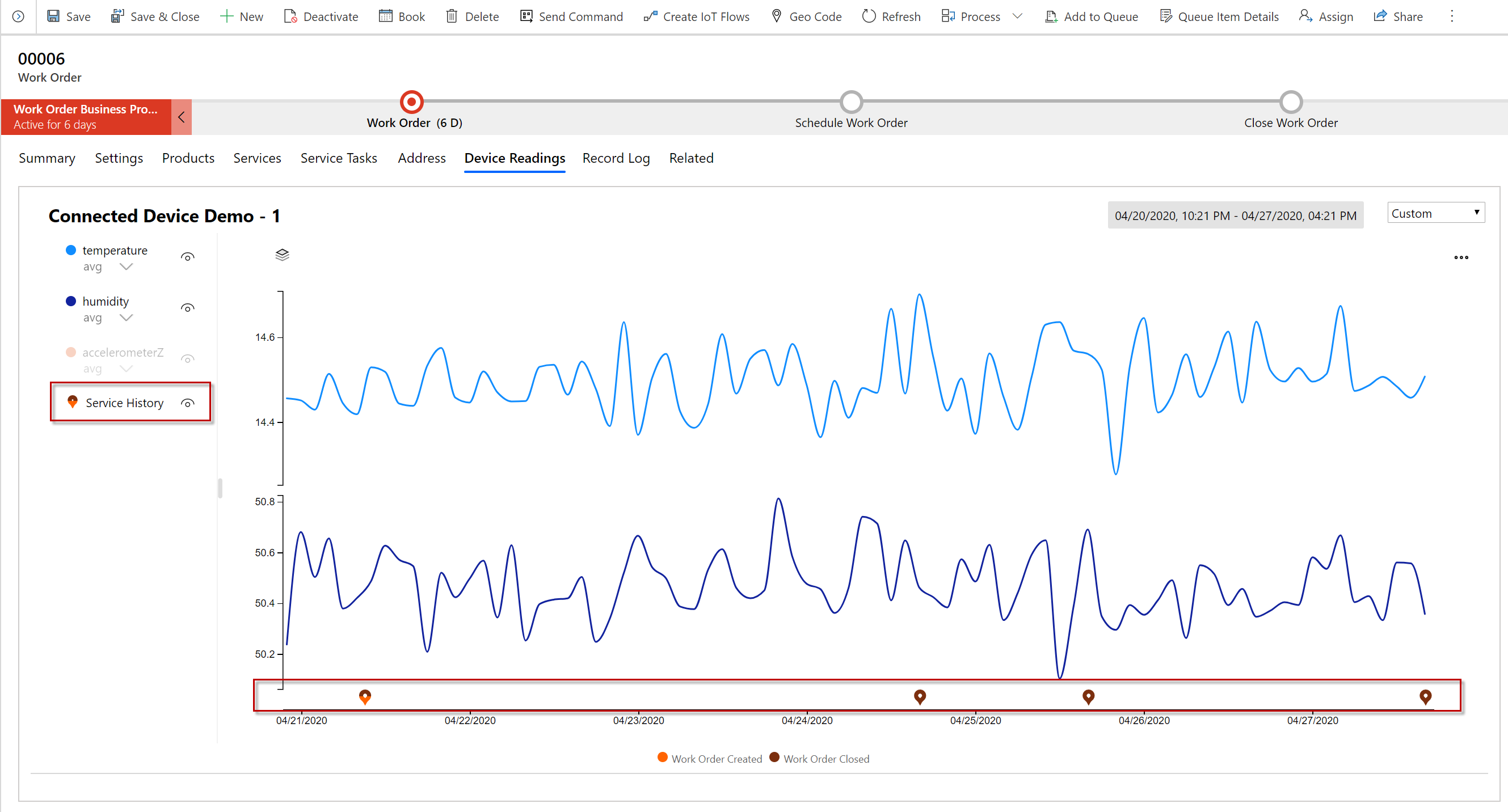Click the layers stack icon on chart
The image size is (1508, 812).
tap(281, 255)
